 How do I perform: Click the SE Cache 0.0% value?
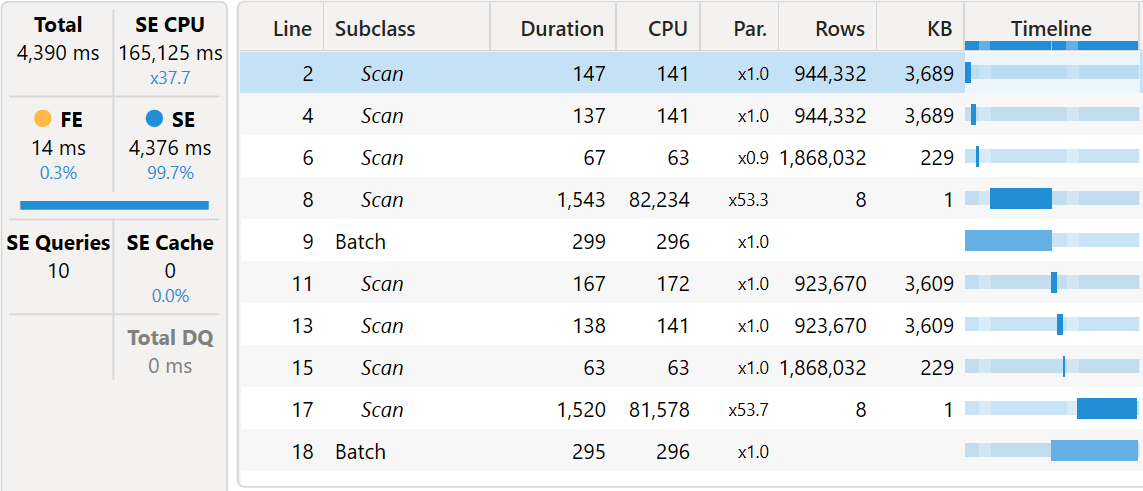coord(170,296)
